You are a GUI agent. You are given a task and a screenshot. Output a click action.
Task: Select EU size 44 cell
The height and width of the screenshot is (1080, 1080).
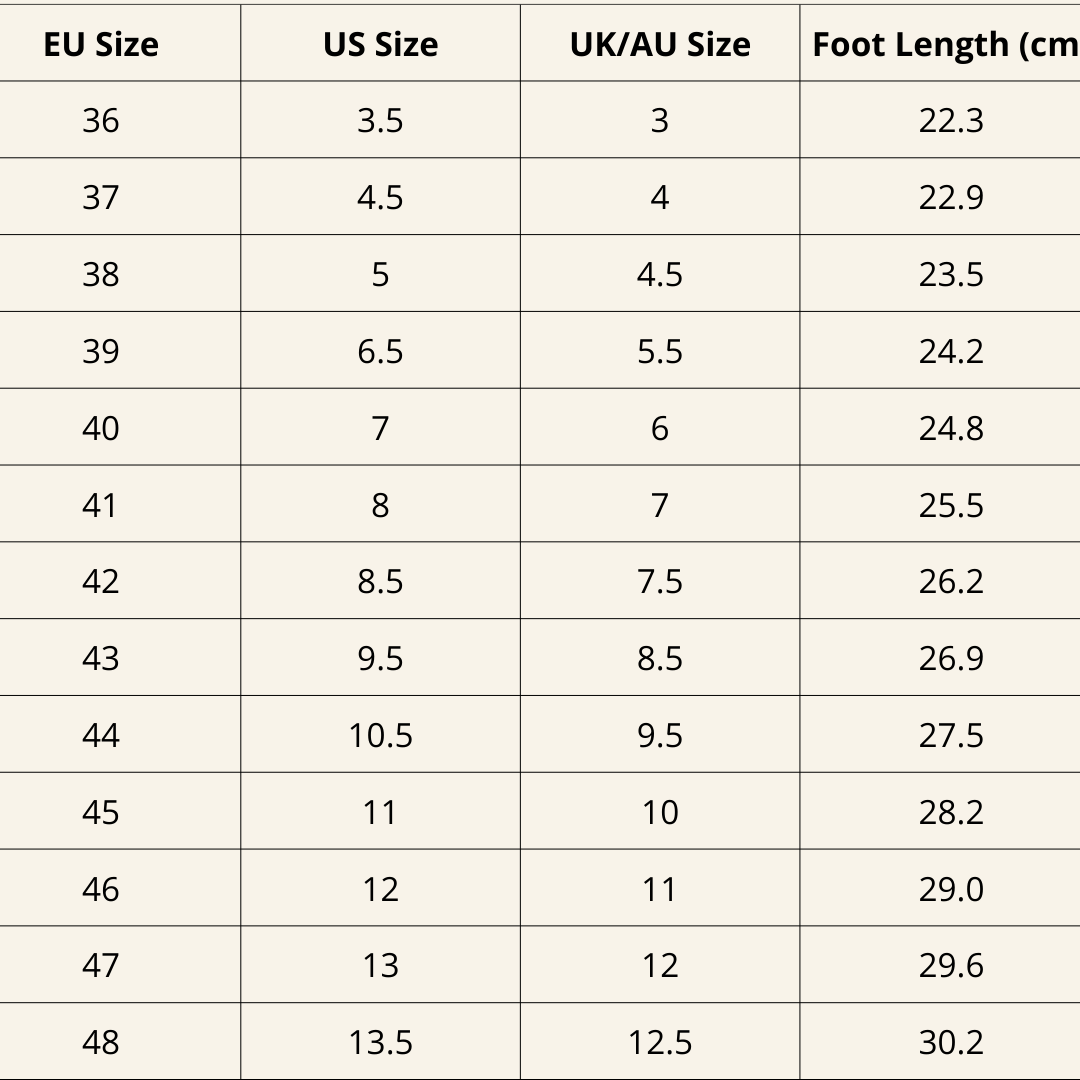click(x=101, y=735)
